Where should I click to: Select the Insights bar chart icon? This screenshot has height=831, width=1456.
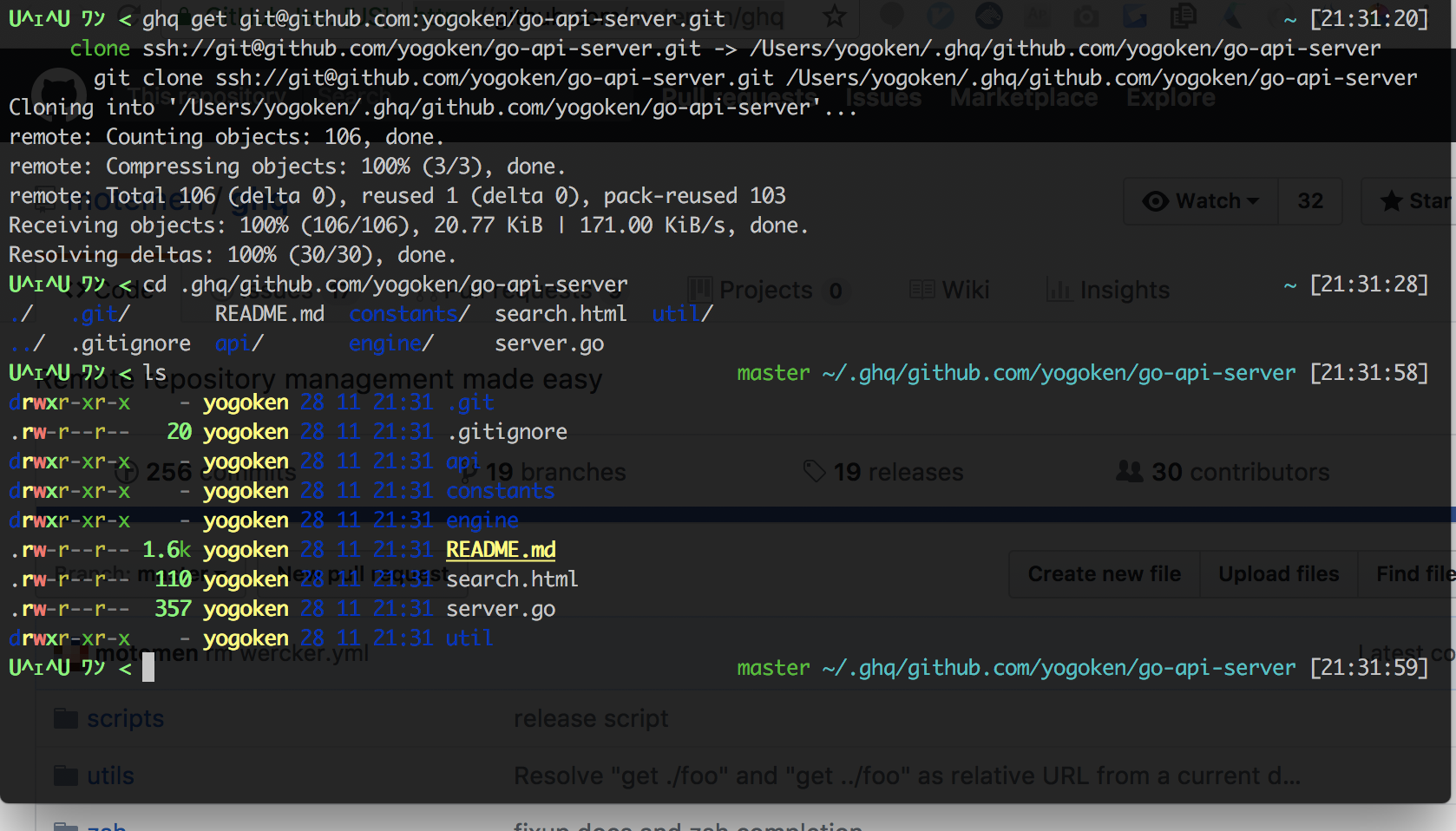click(x=1060, y=290)
